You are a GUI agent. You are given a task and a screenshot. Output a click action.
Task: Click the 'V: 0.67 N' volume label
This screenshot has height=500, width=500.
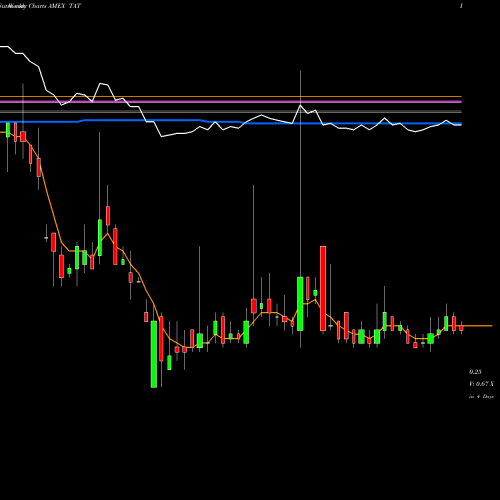pos(481,384)
